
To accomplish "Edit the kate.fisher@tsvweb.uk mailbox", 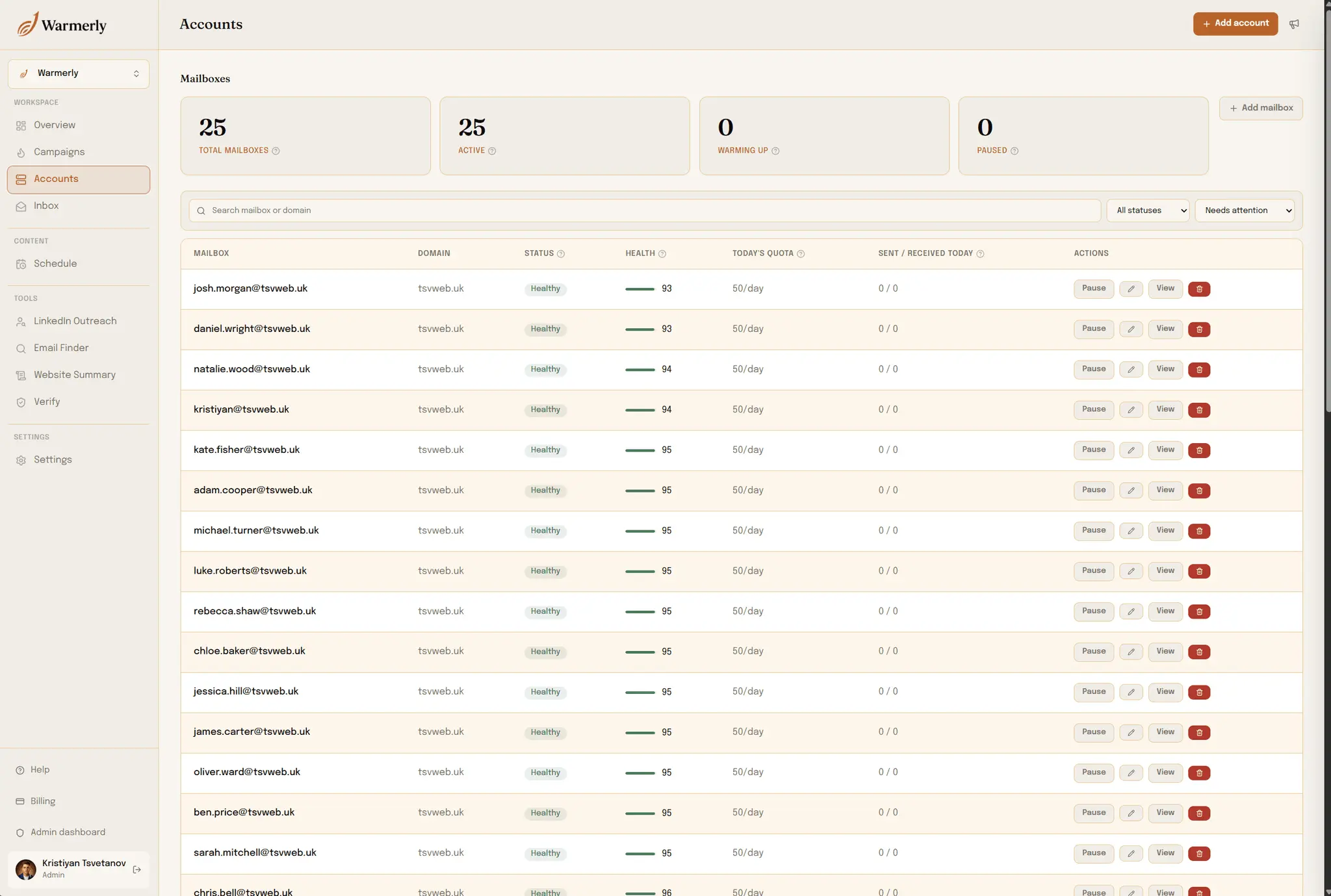I will 1131,450.
